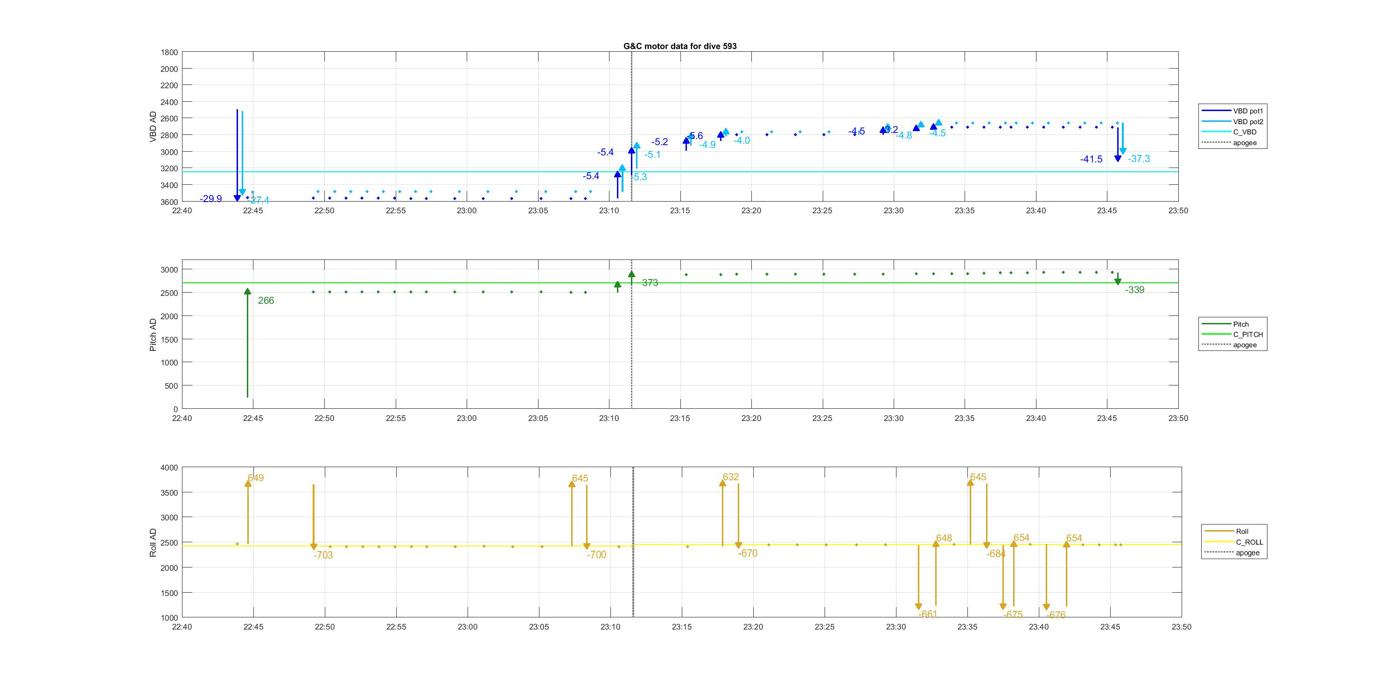Viewport: 1400px width, 693px height.
Task: Click the '-339' pitch data label
Action: coord(1135,290)
